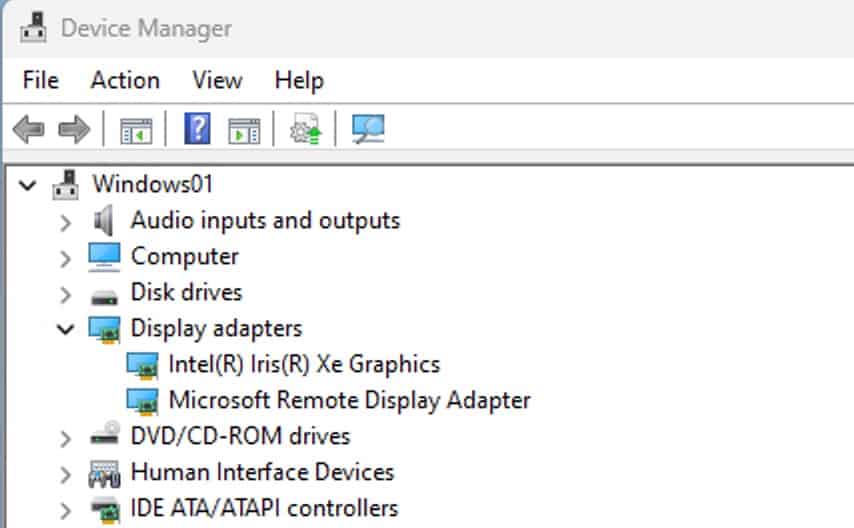Click the Update device driver icon
854x528 pixels.
click(x=304, y=130)
